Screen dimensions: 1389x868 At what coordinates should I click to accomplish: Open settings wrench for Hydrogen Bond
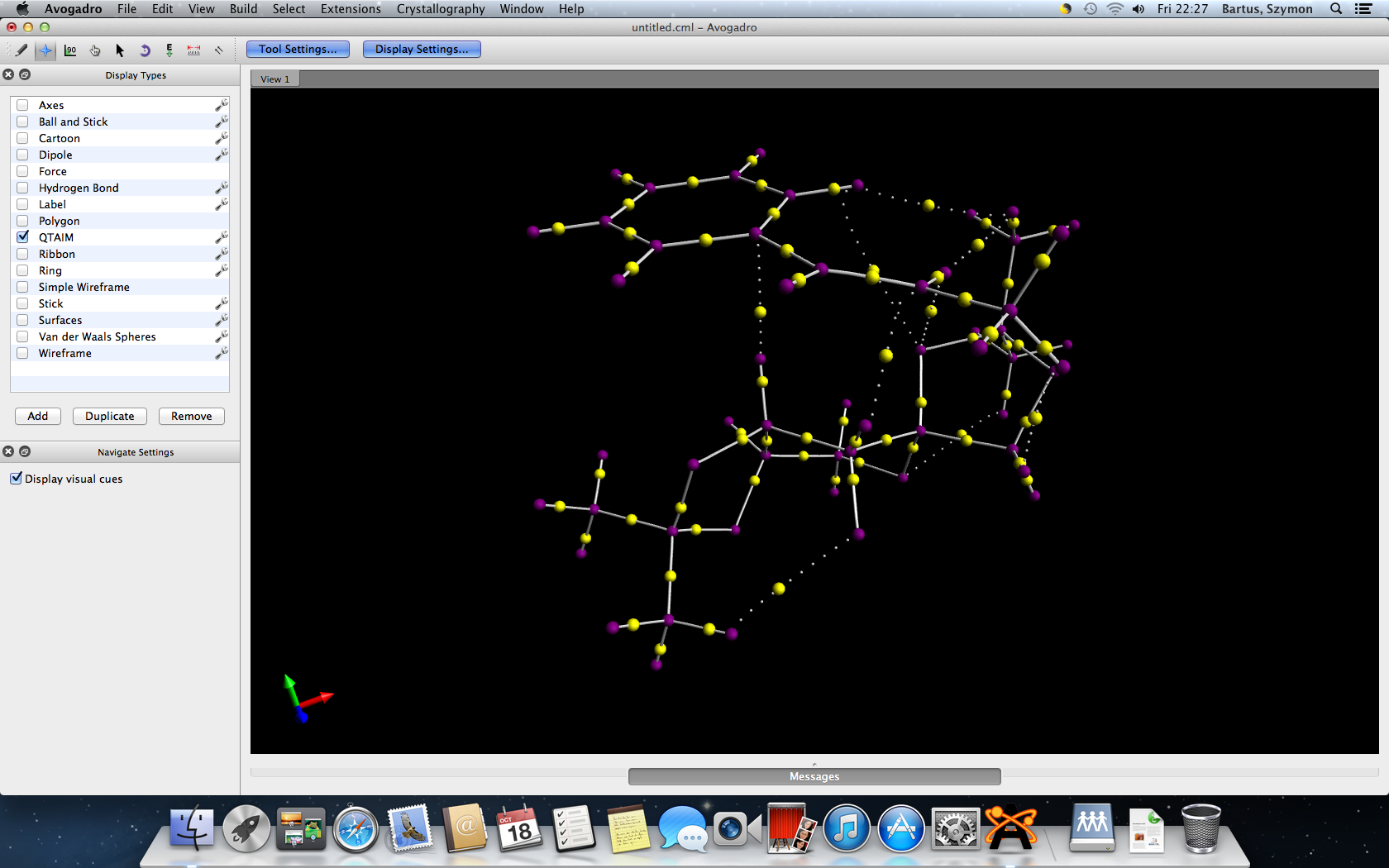222,188
